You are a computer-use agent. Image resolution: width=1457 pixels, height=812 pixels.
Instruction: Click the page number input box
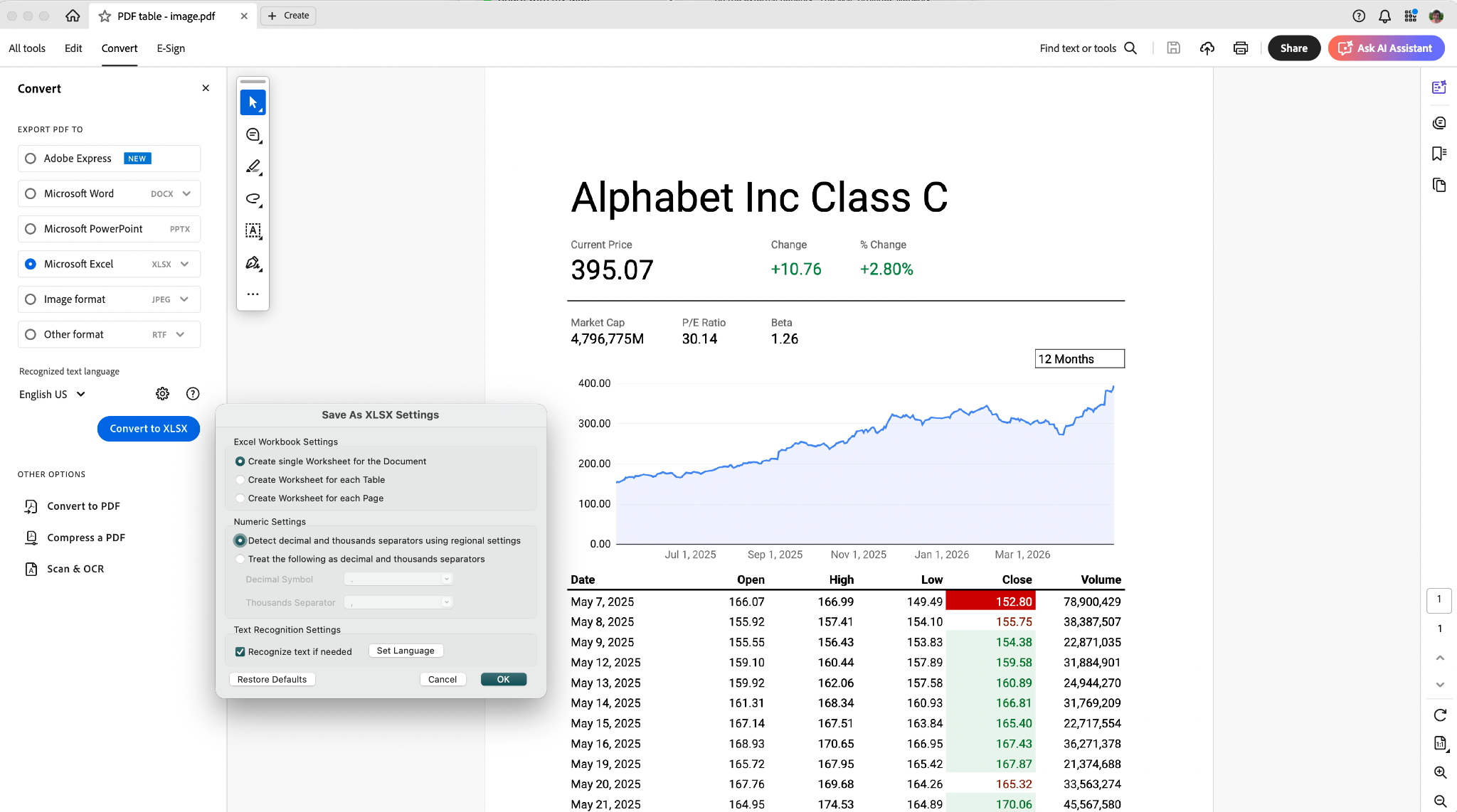coord(1439,600)
